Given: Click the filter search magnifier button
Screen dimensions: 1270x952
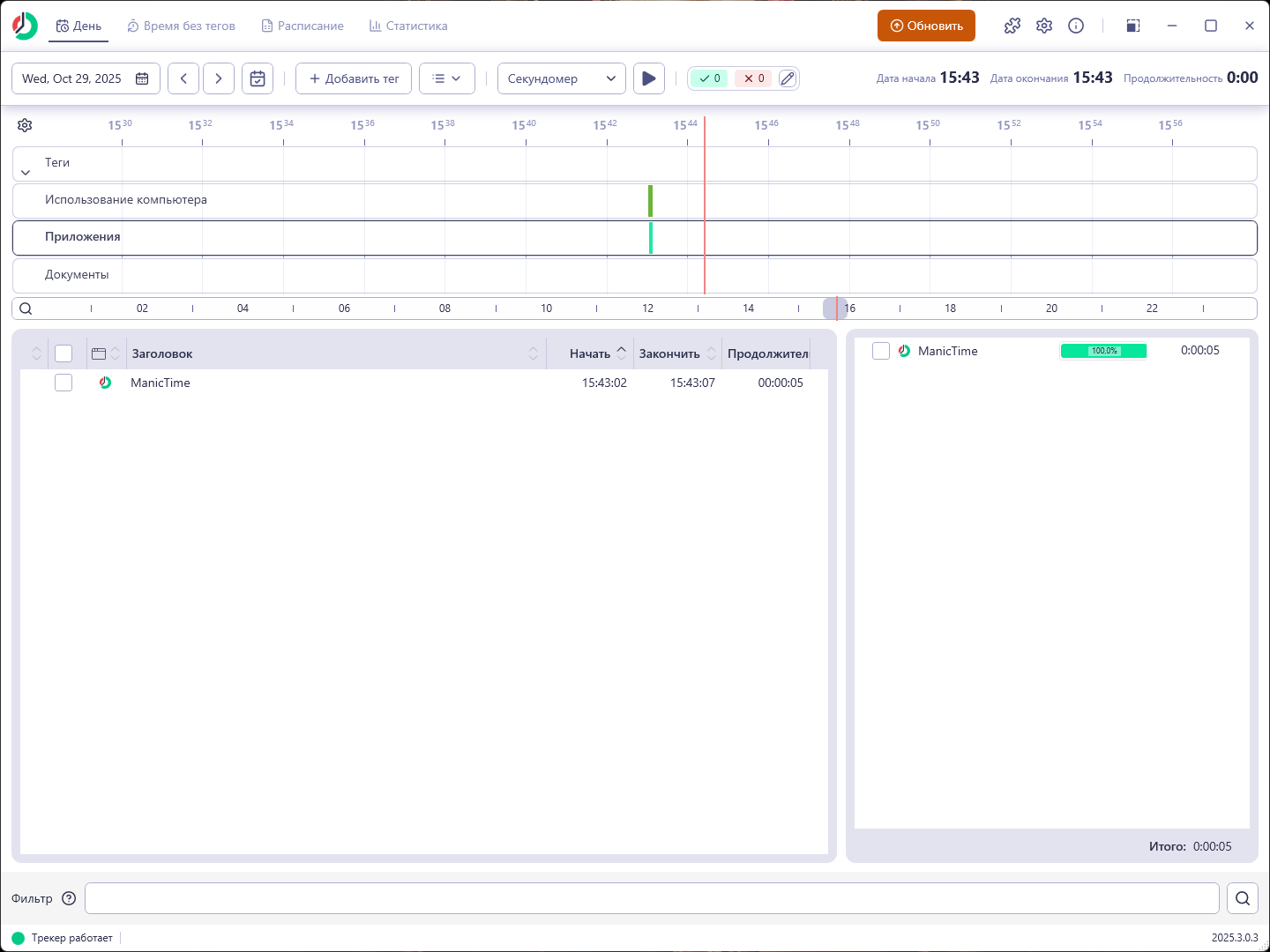Looking at the screenshot, I should coord(1243,898).
